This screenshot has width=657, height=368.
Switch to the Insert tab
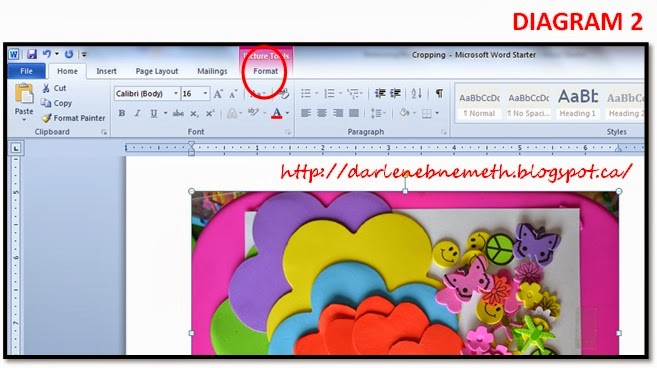(x=106, y=71)
